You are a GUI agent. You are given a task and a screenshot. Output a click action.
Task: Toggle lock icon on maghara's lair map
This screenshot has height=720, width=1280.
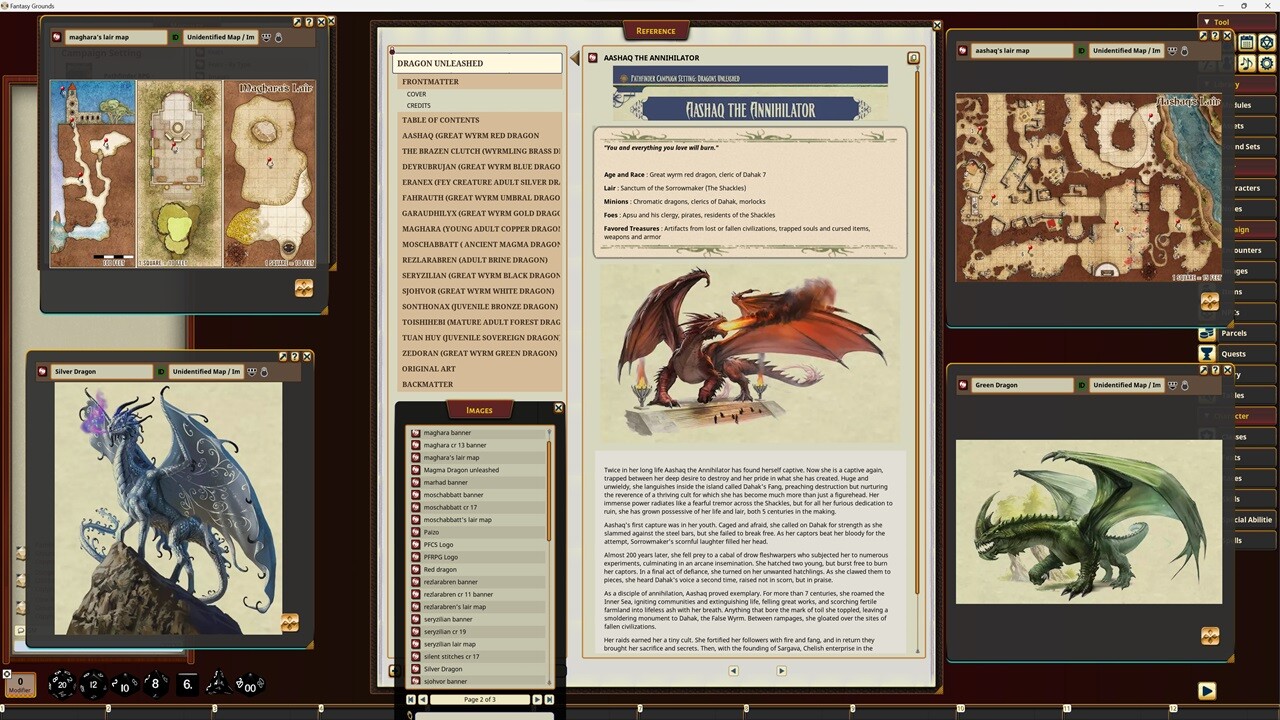point(278,37)
